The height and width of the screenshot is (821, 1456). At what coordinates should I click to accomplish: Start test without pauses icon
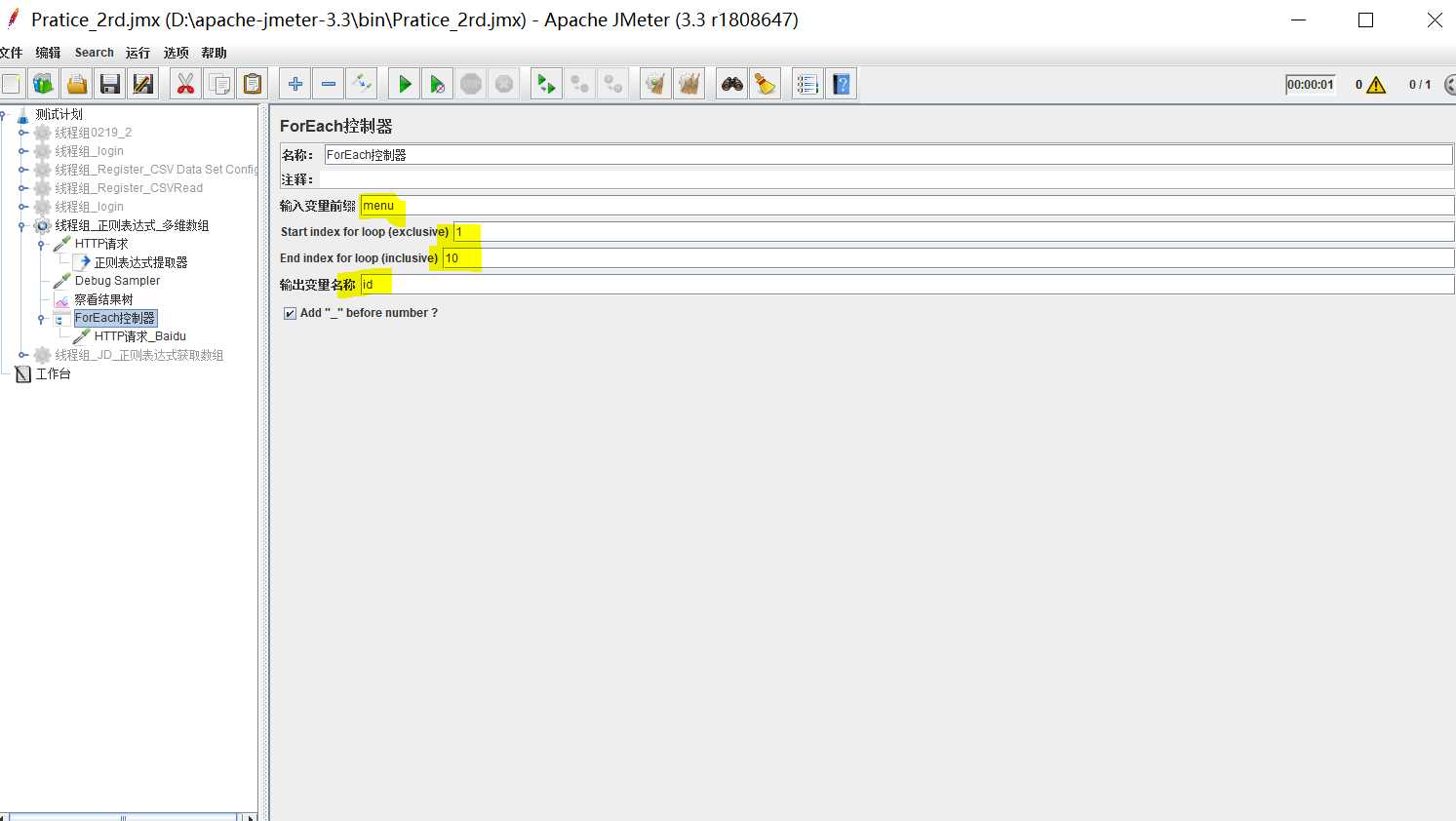click(438, 85)
